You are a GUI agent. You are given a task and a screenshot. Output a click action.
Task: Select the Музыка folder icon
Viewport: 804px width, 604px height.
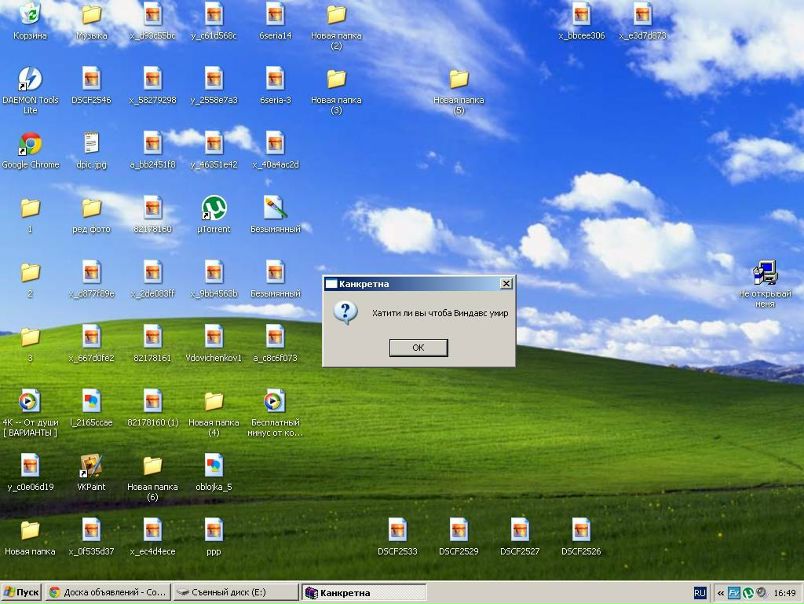tap(91, 16)
